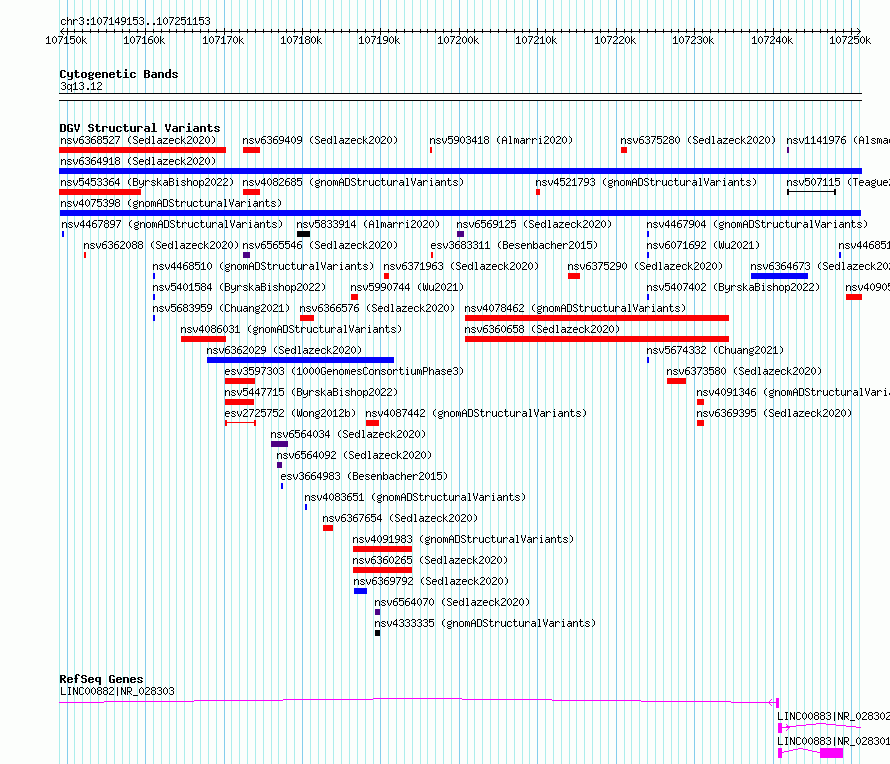890x764 pixels.
Task: Open nsv5453364 (ByrskaBishop2022) variant
Action: pyautogui.click(x=147, y=182)
